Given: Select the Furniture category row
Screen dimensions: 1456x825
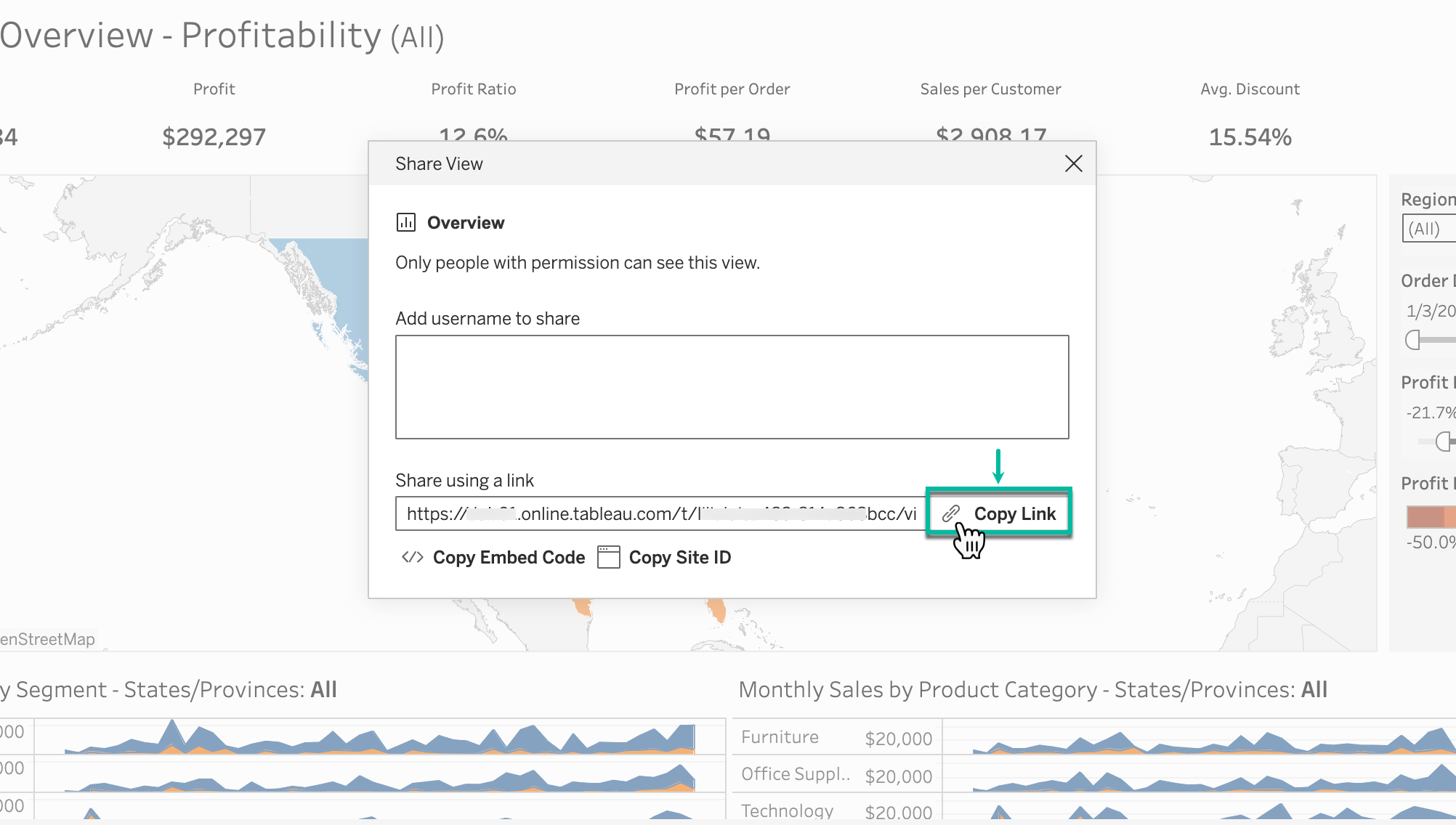Looking at the screenshot, I should 780,736.
